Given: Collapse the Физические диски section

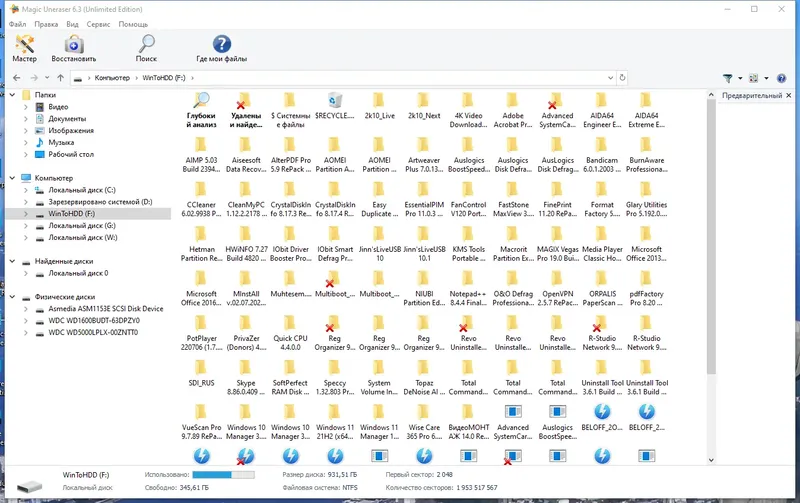Looking at the screenshot, I should [12, 297].
